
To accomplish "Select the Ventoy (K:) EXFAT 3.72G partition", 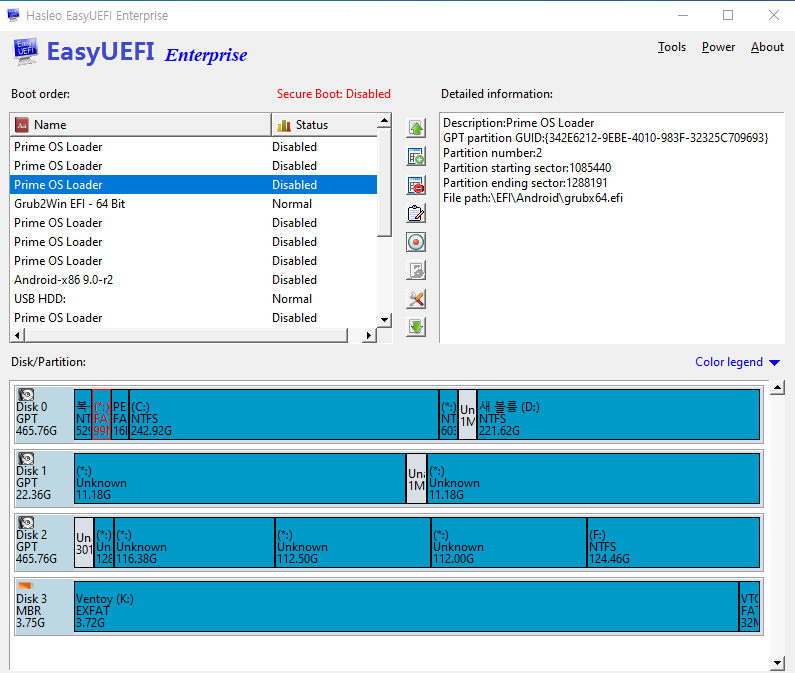I will pyautogui.click(x=407, y=607).
